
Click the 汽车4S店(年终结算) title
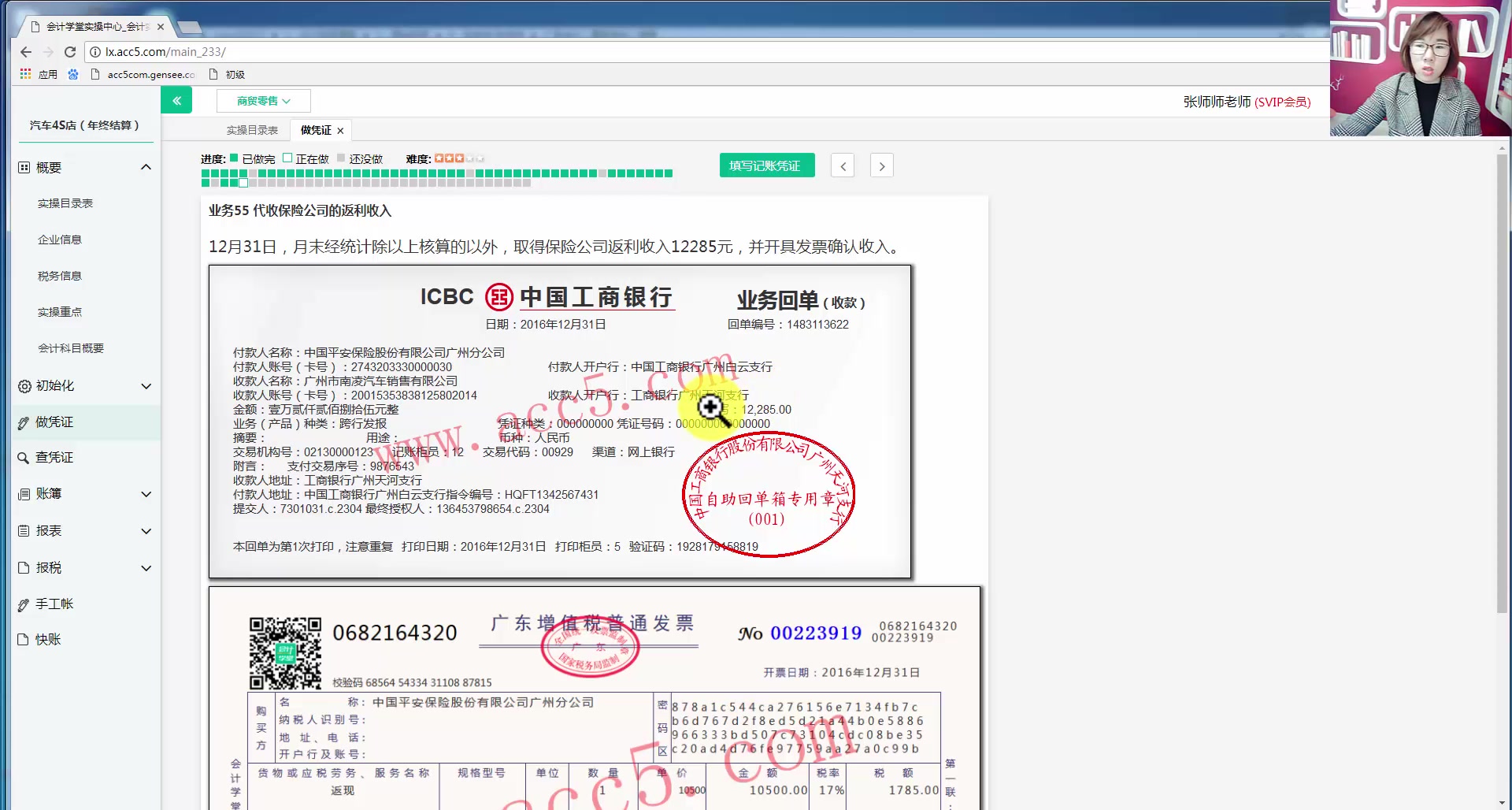click(84, 125)
